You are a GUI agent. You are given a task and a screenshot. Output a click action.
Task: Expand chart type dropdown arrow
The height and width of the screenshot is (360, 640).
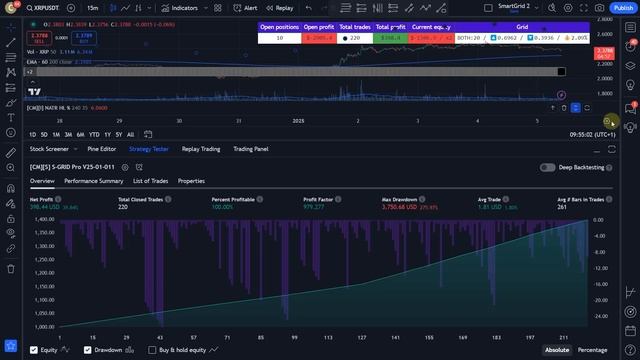(x=149, y=8)
